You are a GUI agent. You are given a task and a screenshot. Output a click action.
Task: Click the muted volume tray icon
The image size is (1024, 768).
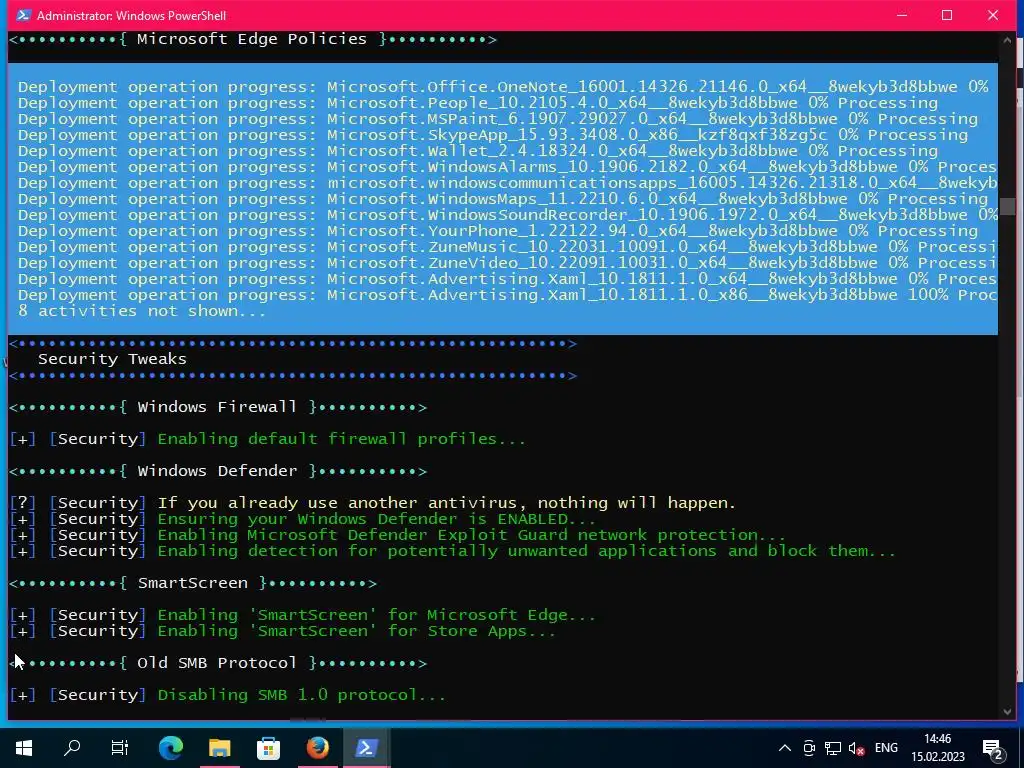pyautogui.click(x=856, y=748)
